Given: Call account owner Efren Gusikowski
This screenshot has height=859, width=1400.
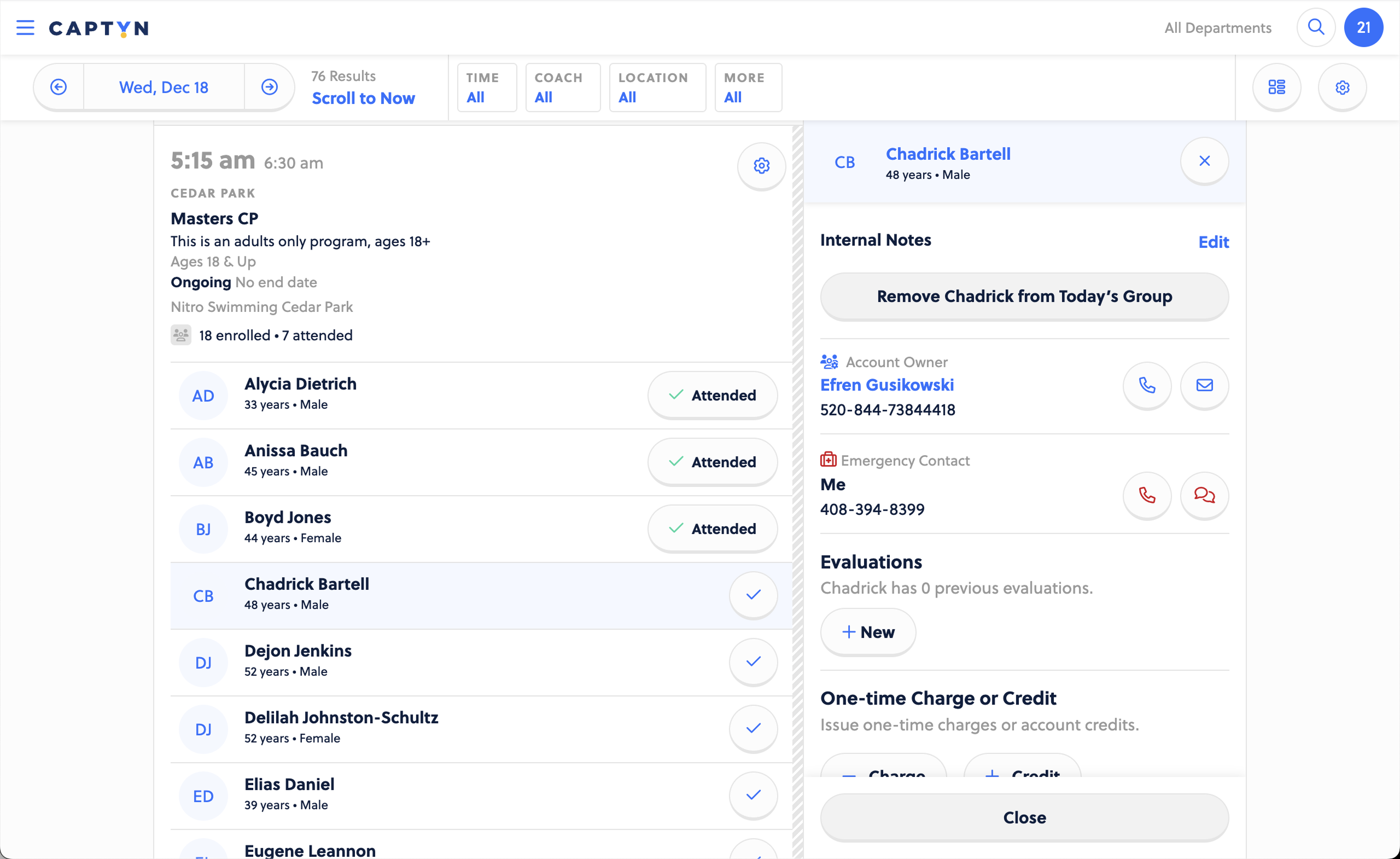Looking at the screenshot, I should pos(1147,385).
